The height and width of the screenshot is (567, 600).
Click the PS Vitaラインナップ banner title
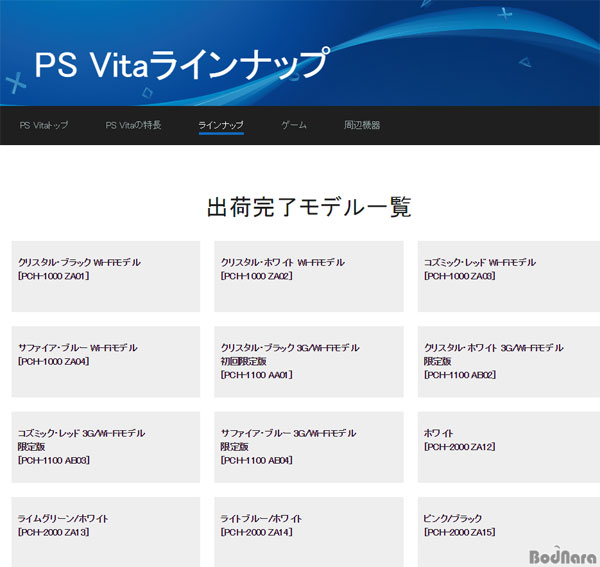point(182,64)
